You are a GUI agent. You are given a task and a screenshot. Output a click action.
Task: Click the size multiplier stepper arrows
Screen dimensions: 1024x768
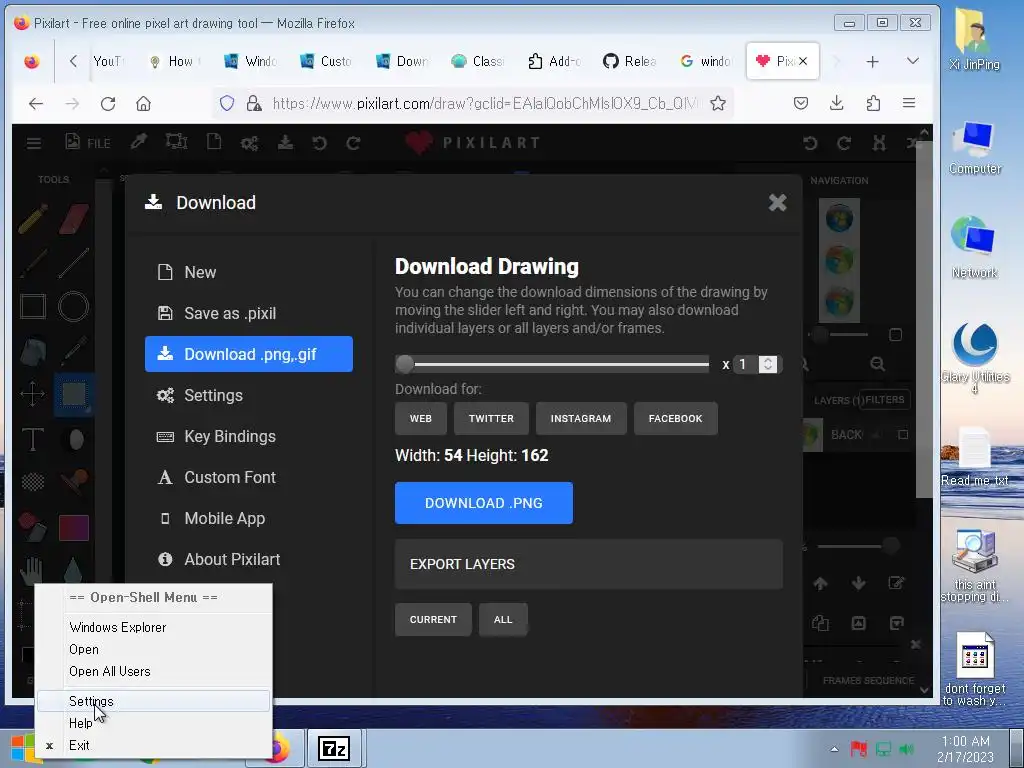[769, 364]
